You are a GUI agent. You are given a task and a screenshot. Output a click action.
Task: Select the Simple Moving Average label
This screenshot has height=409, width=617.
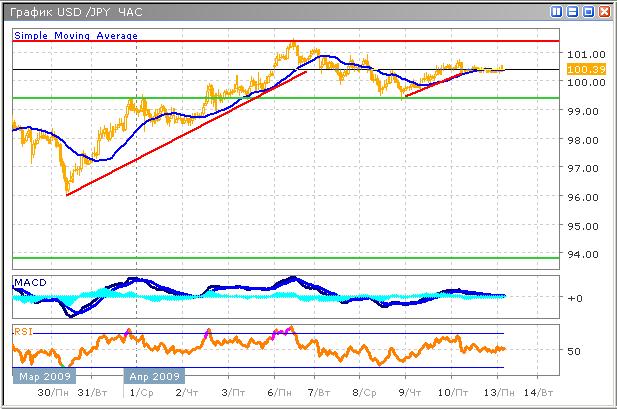pos(76,35)
